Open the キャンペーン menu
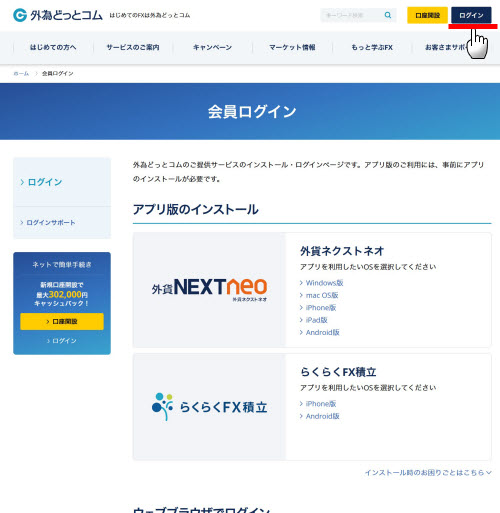 coord(213,47)
